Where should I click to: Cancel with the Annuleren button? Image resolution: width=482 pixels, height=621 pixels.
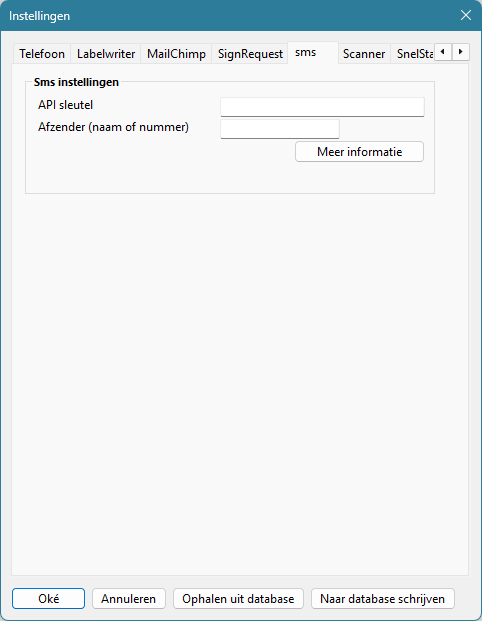coord(129,598)
